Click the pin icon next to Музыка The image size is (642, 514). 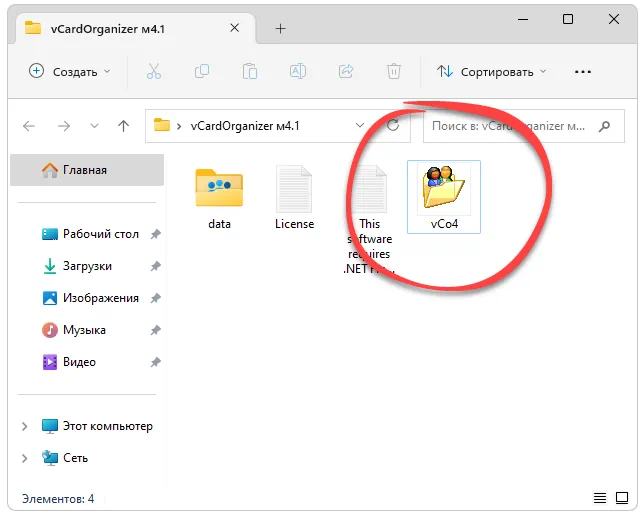point(155,330)
